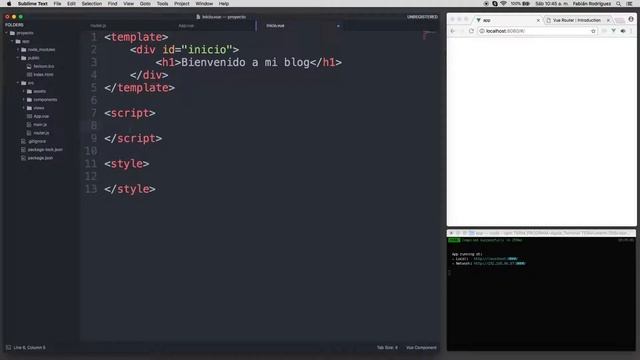Expand the components folder
This screenshot has height=360, width=640.
(24, 100)
